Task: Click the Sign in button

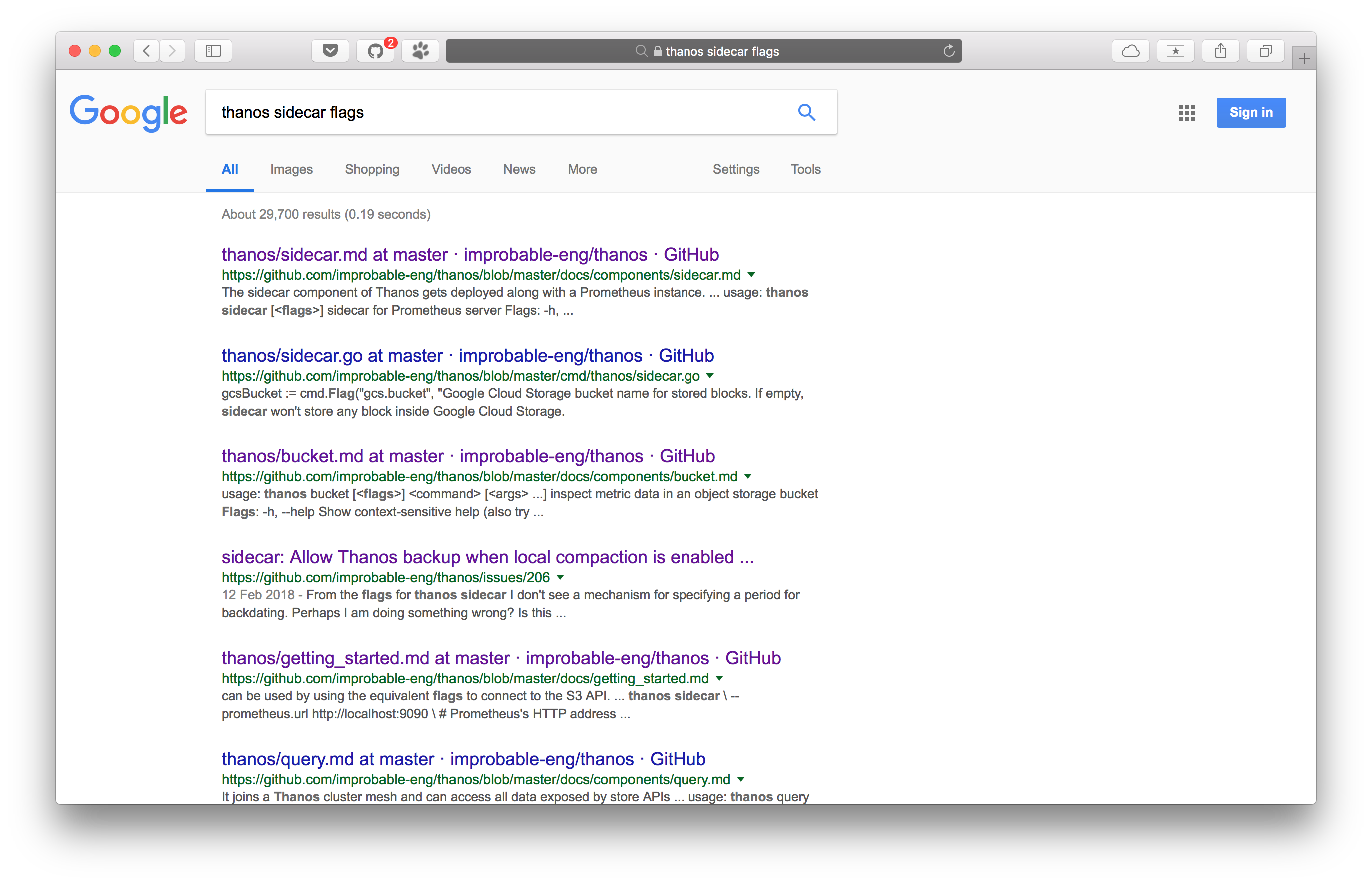Action: [1250, 112]
